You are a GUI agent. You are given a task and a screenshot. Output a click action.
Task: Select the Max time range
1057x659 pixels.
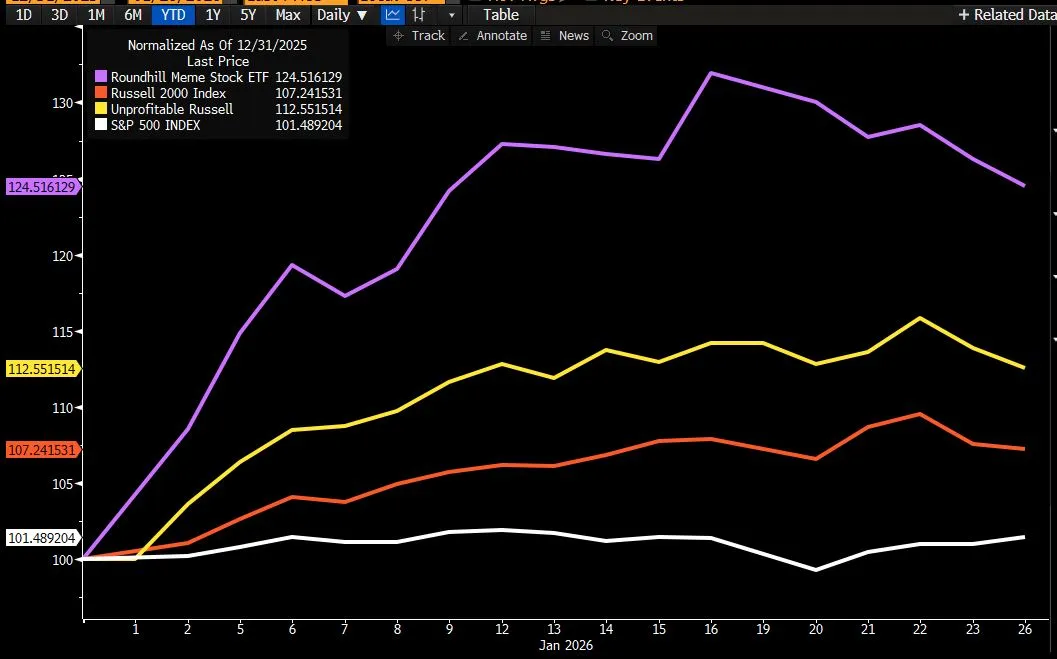(288, 15)
